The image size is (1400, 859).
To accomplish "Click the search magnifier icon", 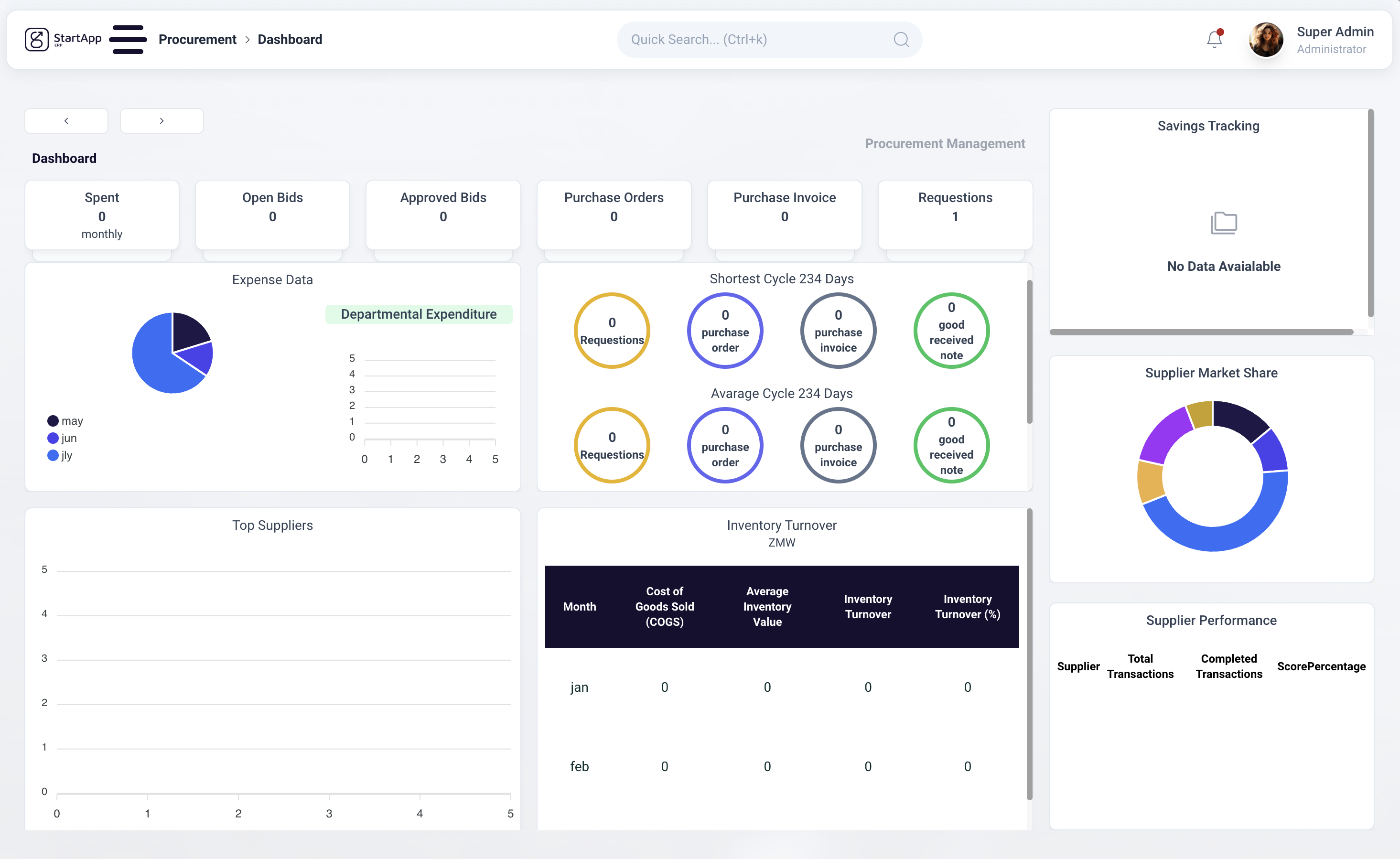I will point(901,39).
